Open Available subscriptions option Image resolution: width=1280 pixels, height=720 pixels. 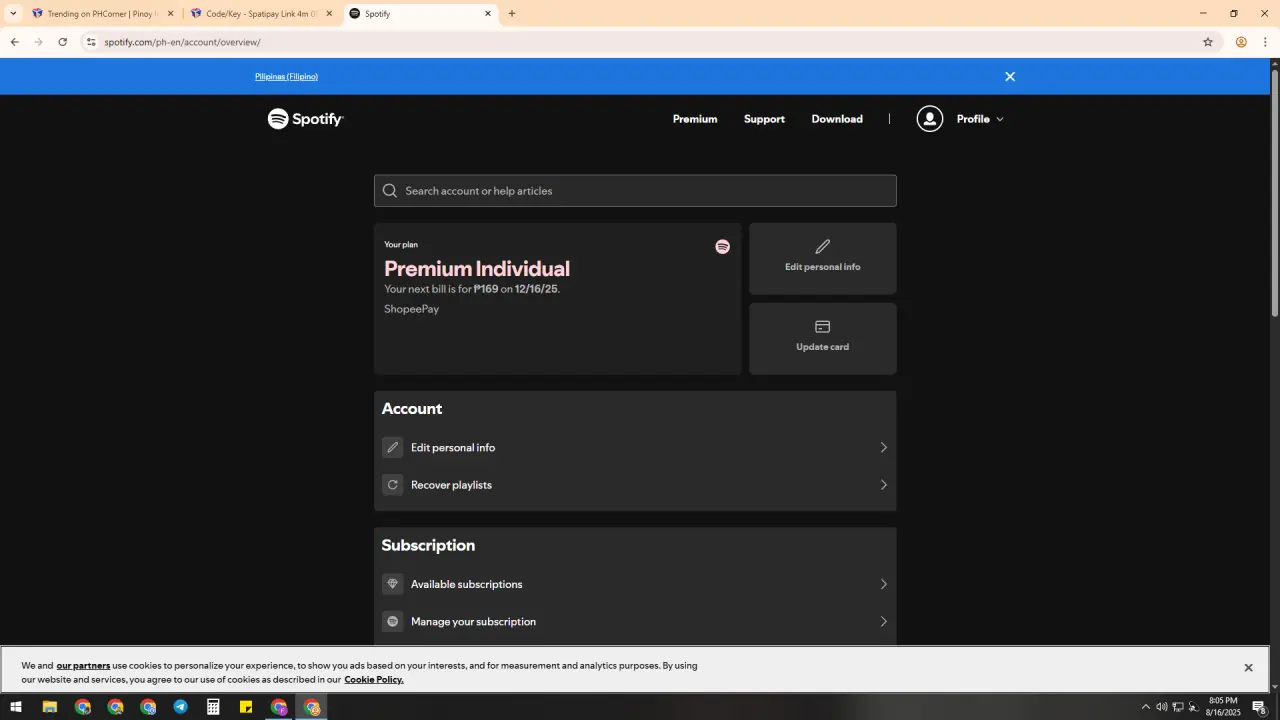(x=635, y=584)
